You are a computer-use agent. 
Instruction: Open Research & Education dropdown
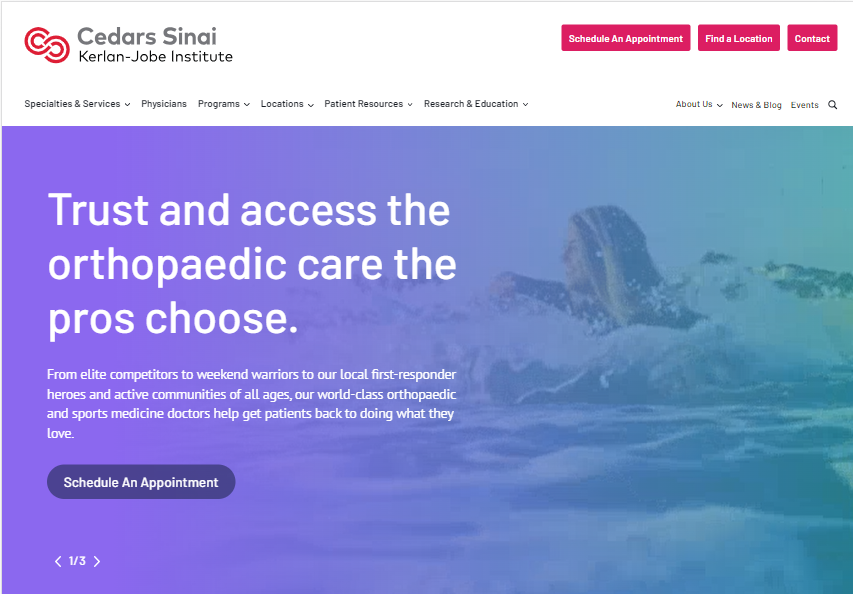point(476,104)
